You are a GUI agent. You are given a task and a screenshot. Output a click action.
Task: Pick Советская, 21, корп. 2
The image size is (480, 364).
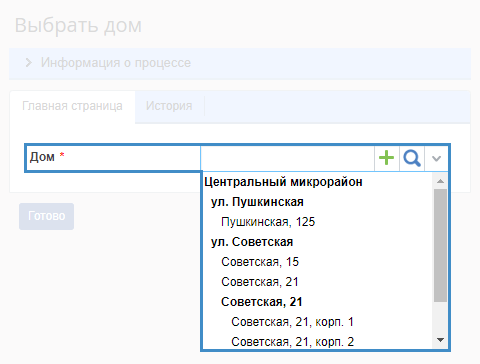pos(292,342)
